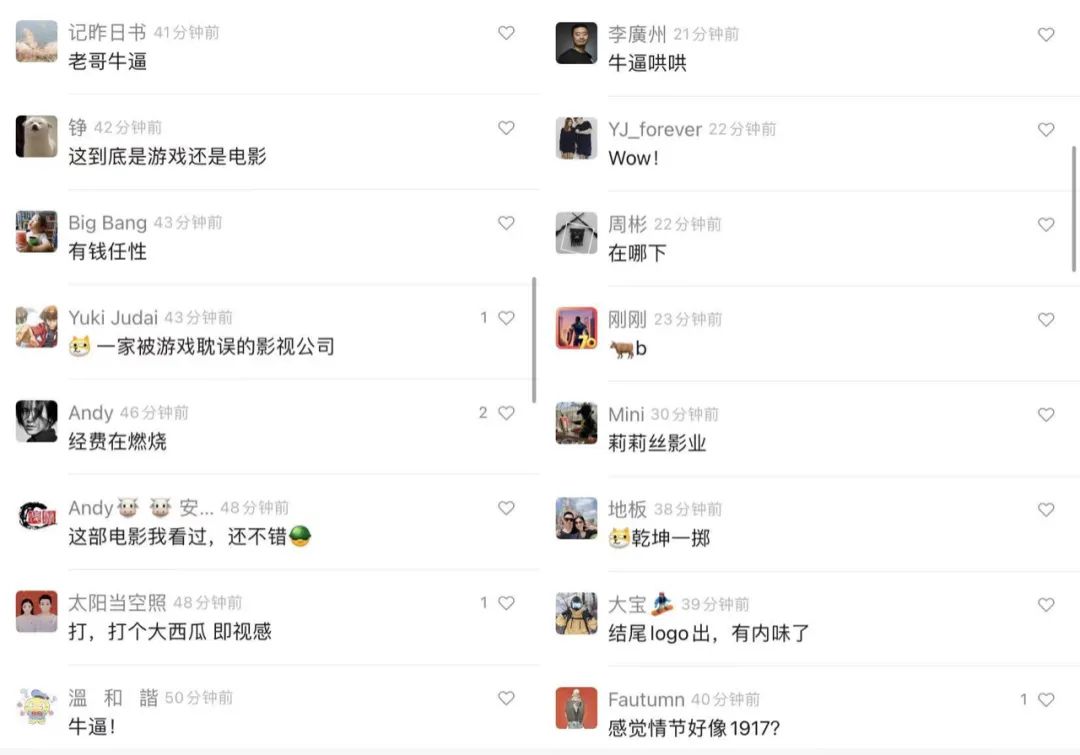Like 李廣州's 牛逼哄哄 comment
This screenshot has height=755, width=1080.
(1046, 34)
